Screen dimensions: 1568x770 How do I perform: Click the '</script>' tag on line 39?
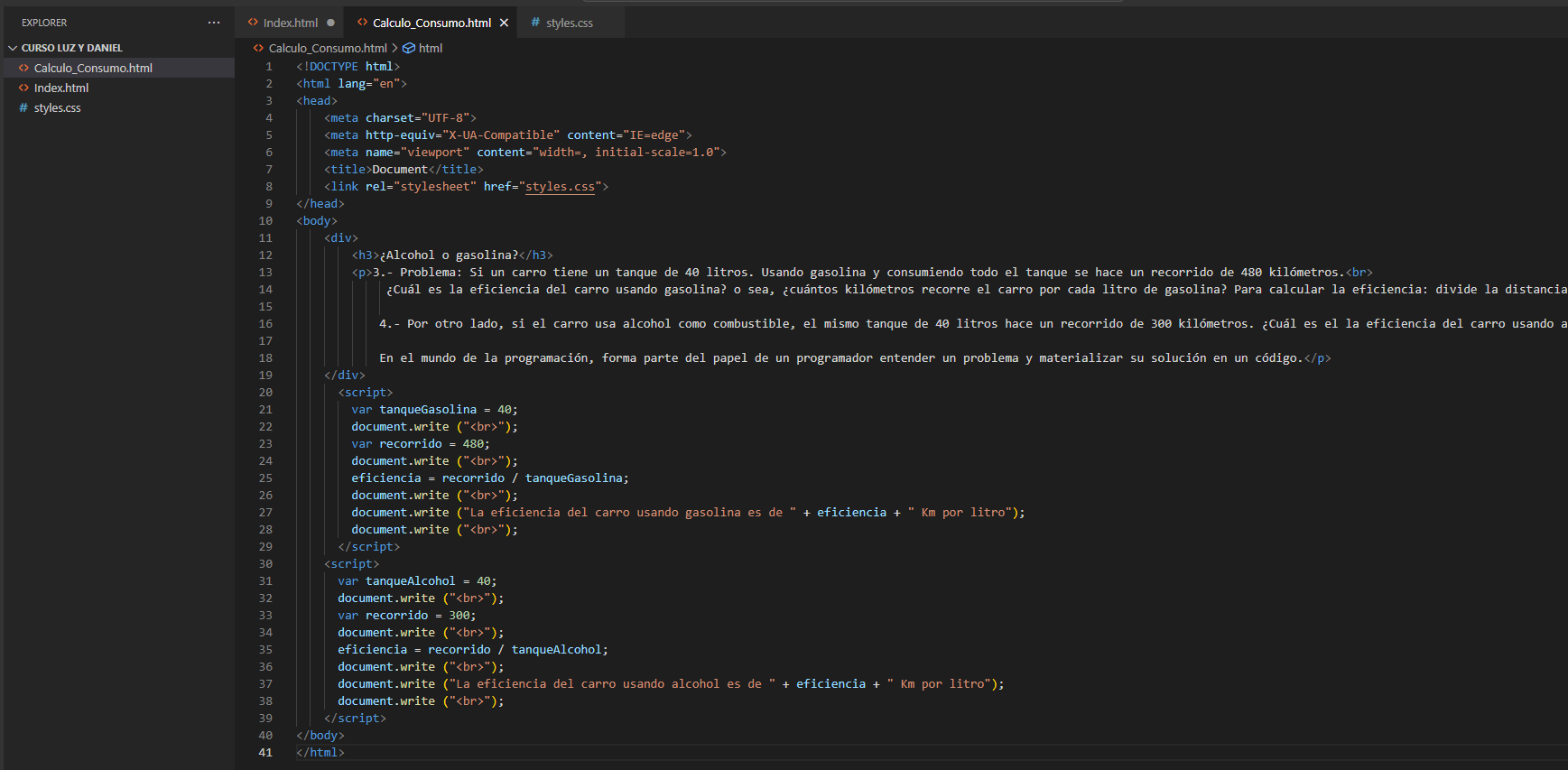click(355, 719)
